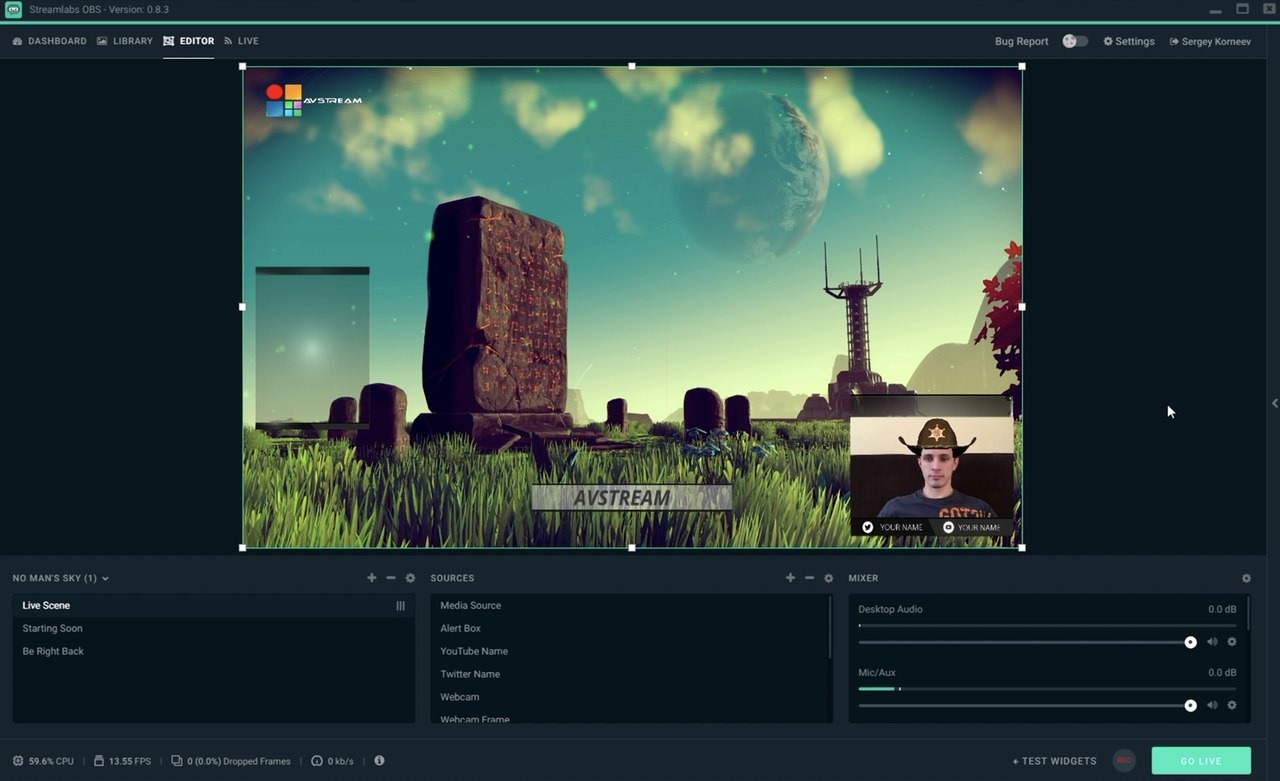Click the Sergey Korneev logout button
This screenshot has width=1280, height=781.
(x=1210, y=41)
